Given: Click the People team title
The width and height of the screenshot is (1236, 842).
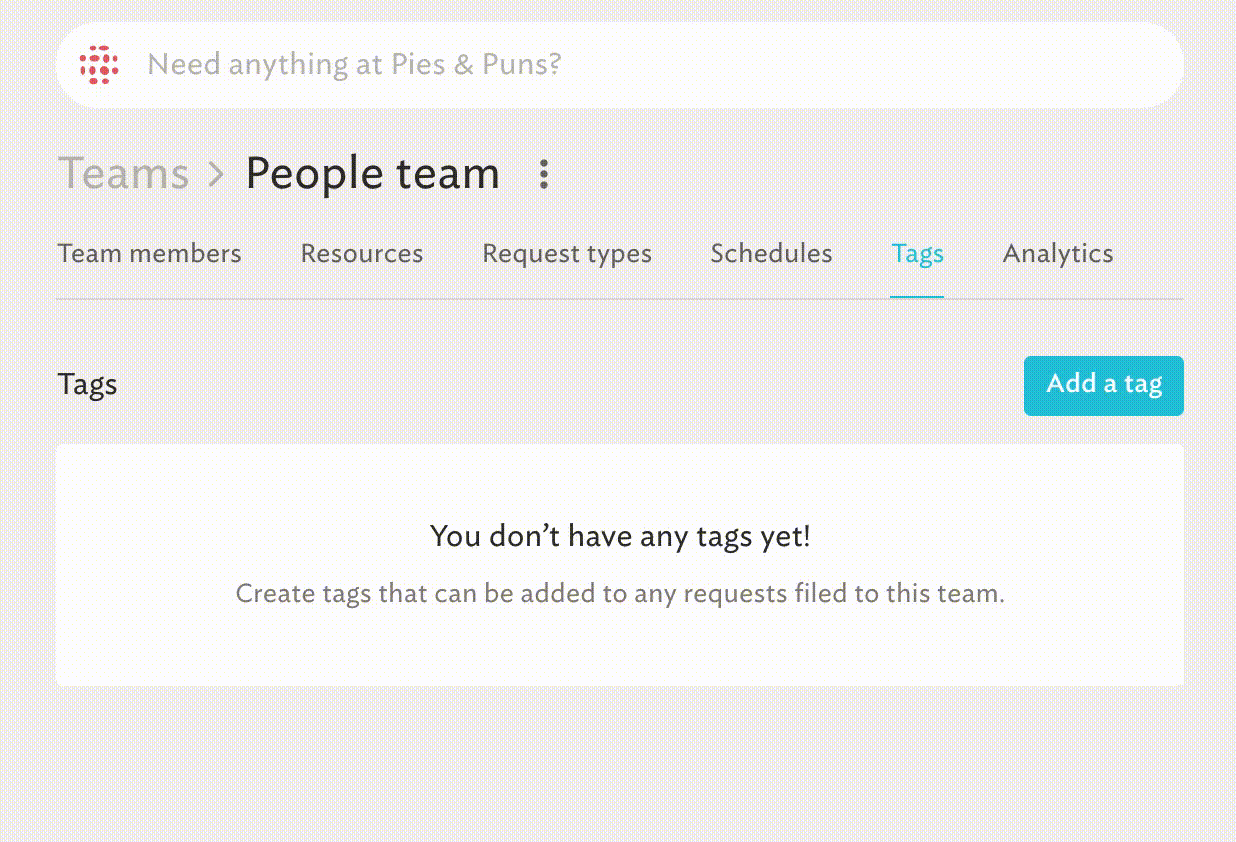Looking at the screenshot, I should [372, 174].
